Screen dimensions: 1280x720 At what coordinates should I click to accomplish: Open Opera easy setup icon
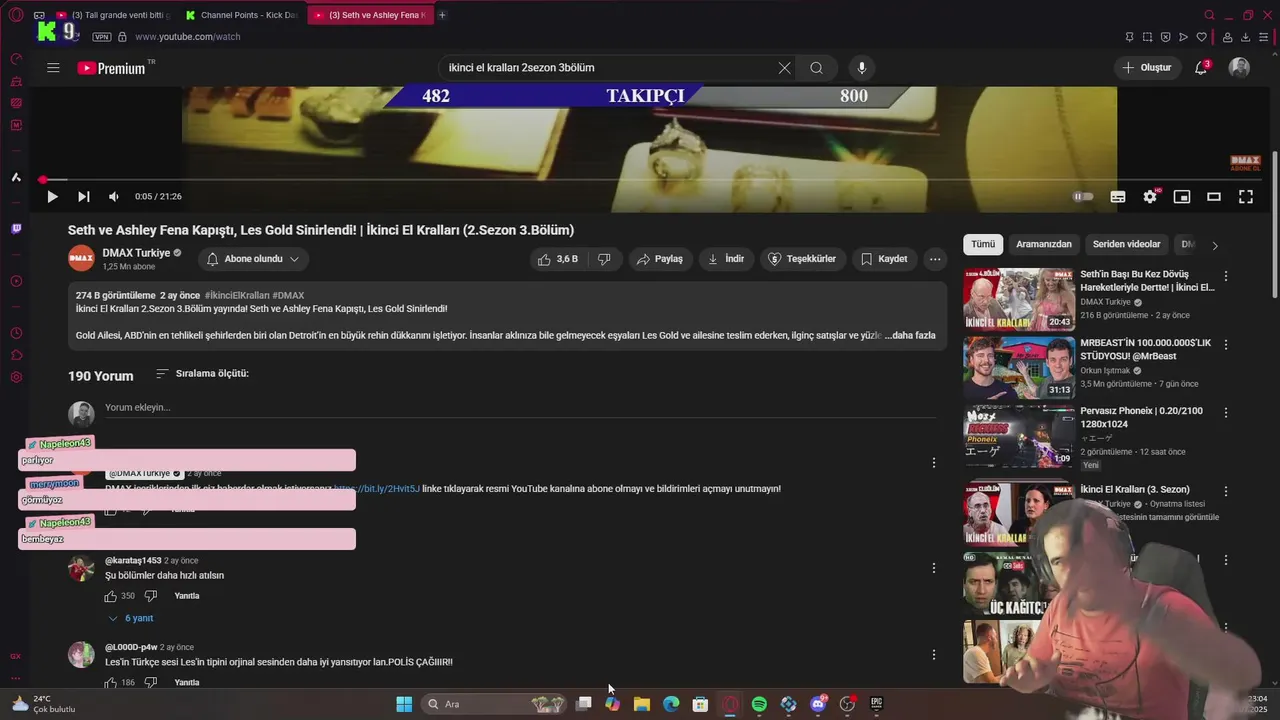tap(1264, 37)
